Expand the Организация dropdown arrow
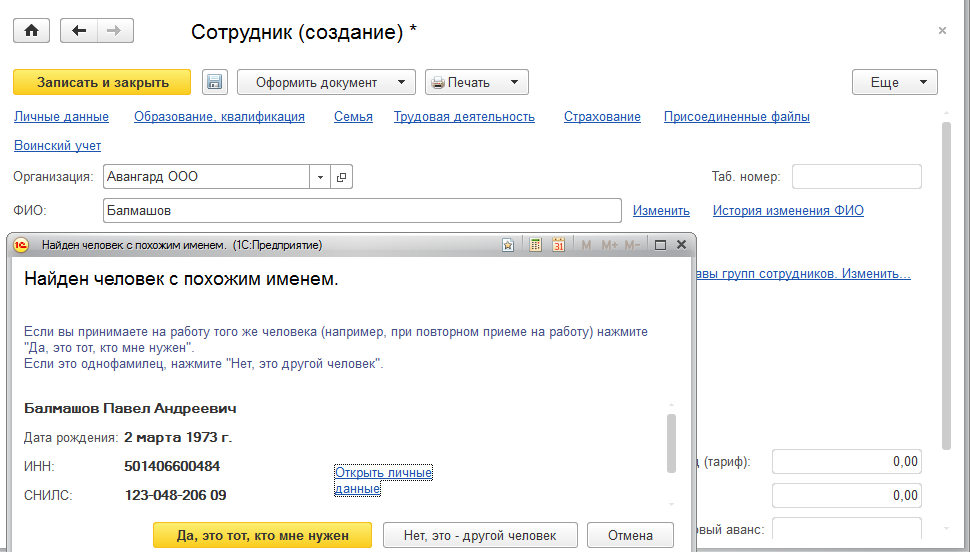The height and width of the screenshot is (552, 970). (321, 177)
